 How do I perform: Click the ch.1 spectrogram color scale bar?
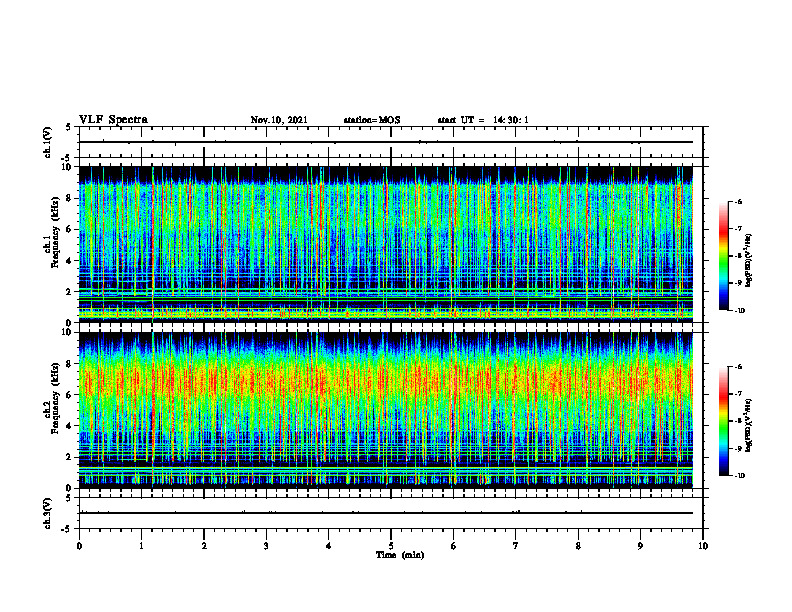coord(724,256)
